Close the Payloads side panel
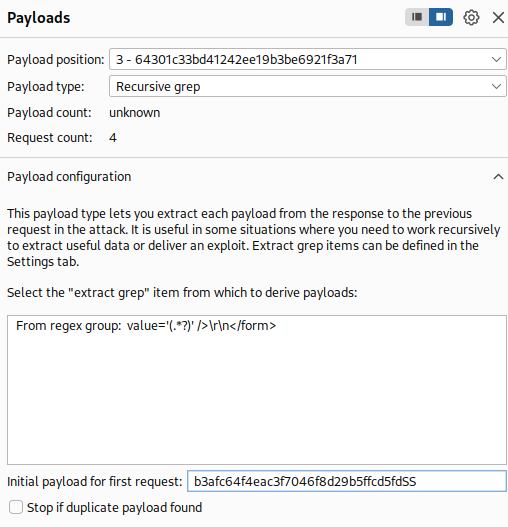Image resolution: width=508 pixels, height=528 pixels. click(x=498, y=18)
